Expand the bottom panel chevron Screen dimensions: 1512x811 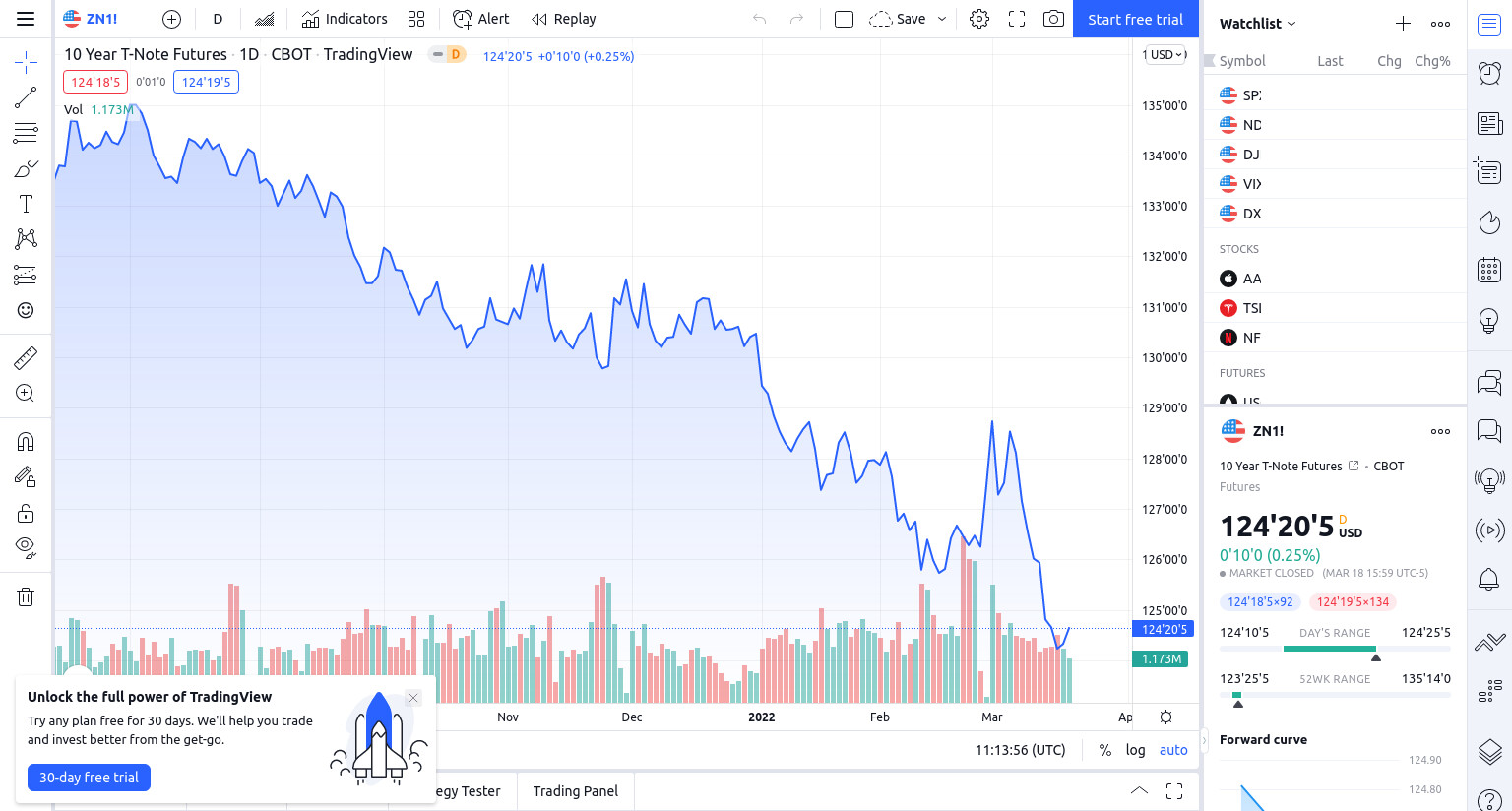point(1139,790)
